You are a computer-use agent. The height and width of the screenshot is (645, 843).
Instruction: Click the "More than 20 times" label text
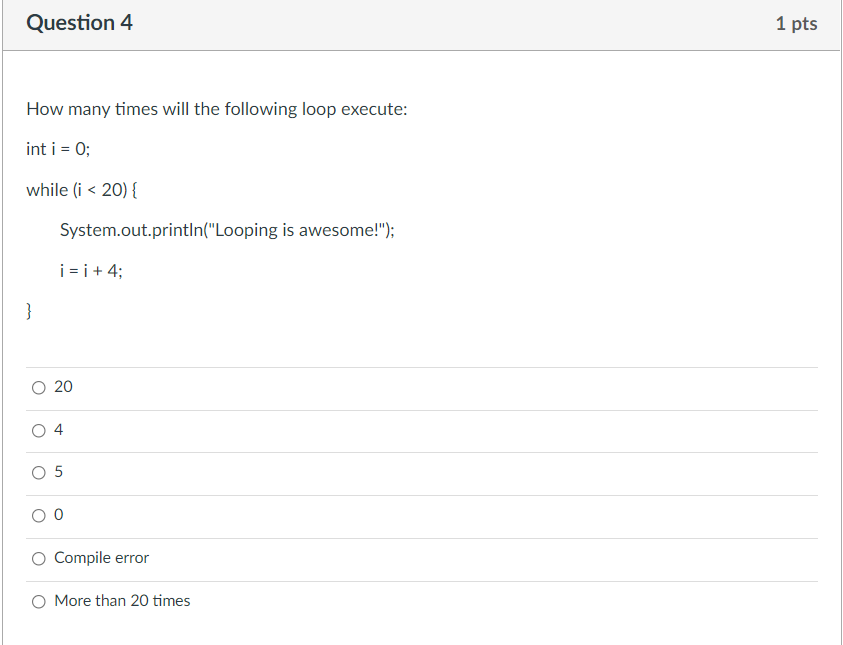(122, 601)
